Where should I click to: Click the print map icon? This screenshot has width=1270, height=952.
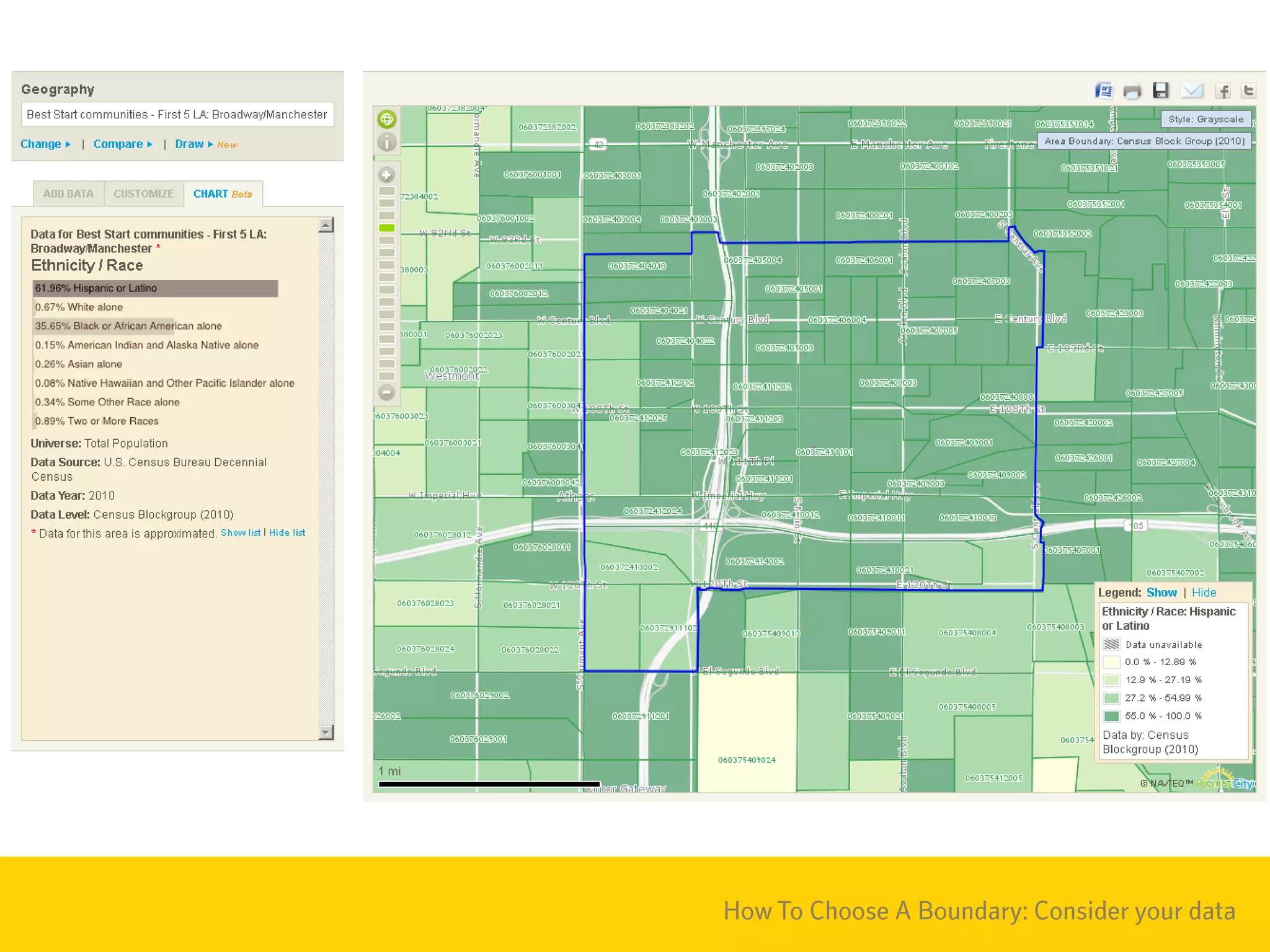[1132, 91]
